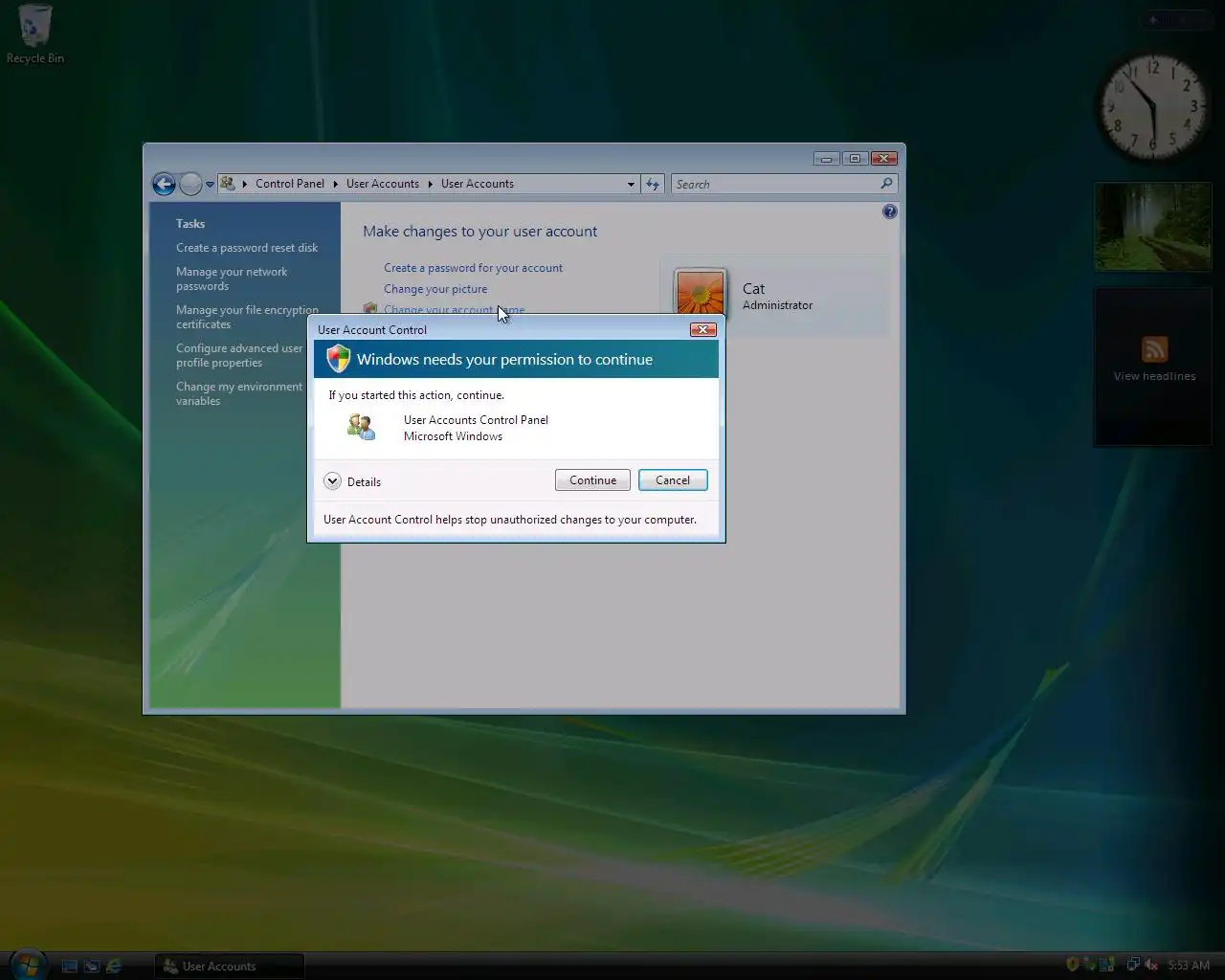Click Change your account name link
Viewport: 1225px width, 980px height.
pyautogui.click(x=454, y=309)
